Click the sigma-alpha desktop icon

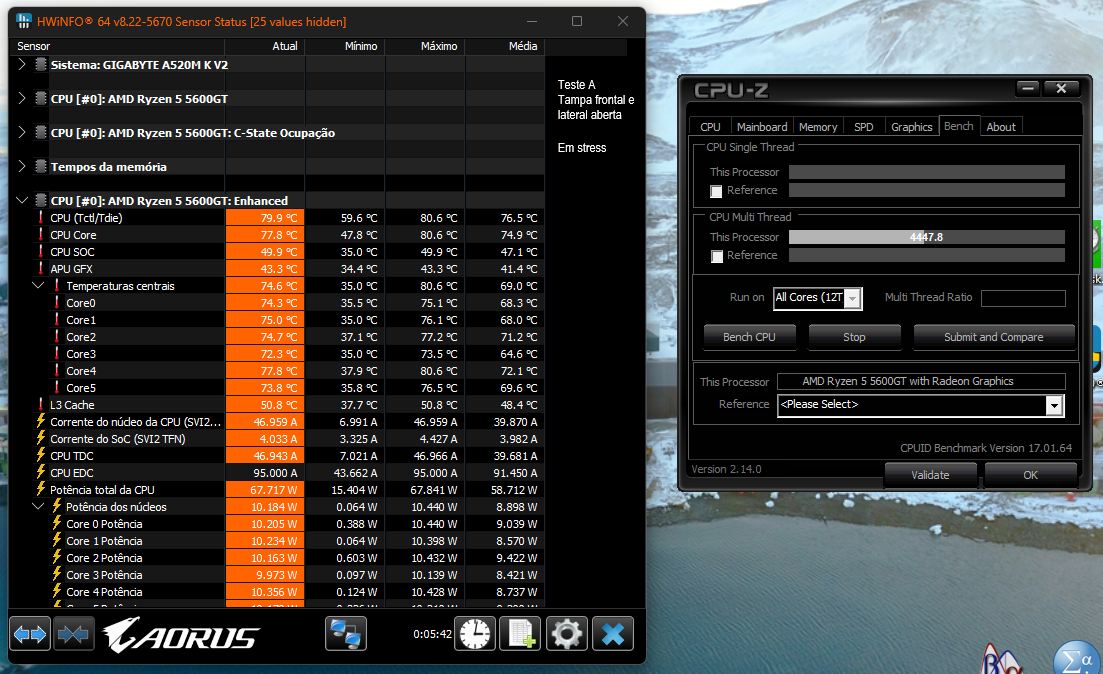click(1077, 658)
